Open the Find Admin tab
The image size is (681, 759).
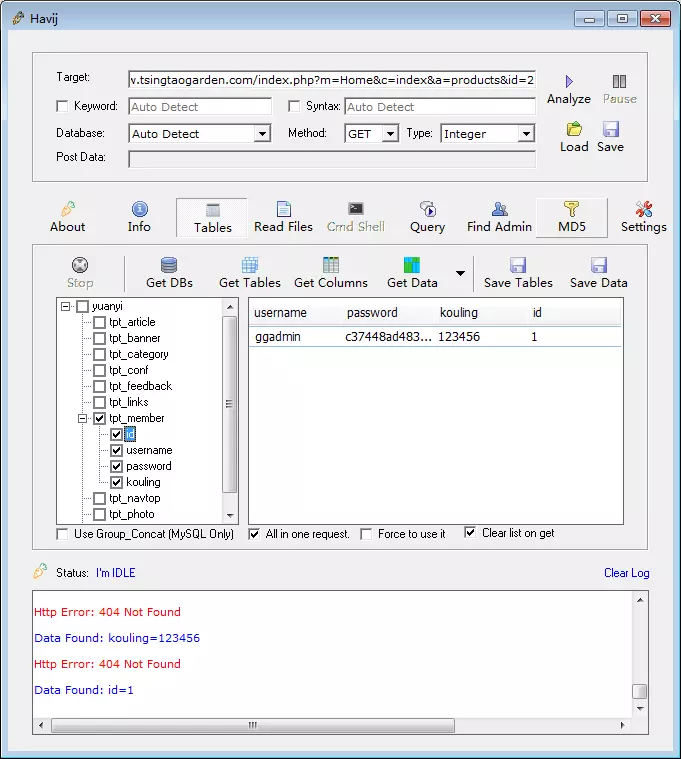click(499, 218)
